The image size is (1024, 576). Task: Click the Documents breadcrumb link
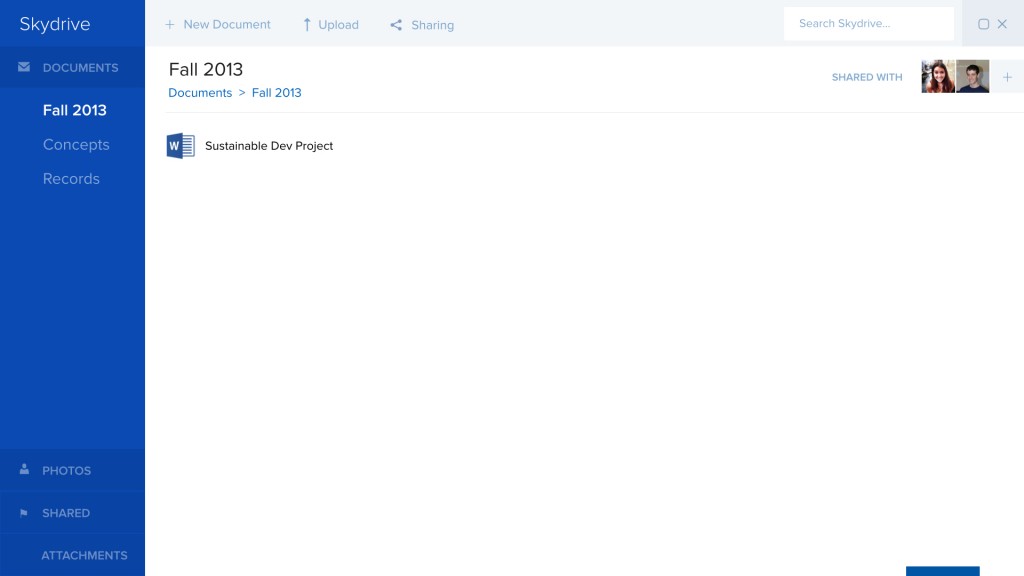point(200,93)
